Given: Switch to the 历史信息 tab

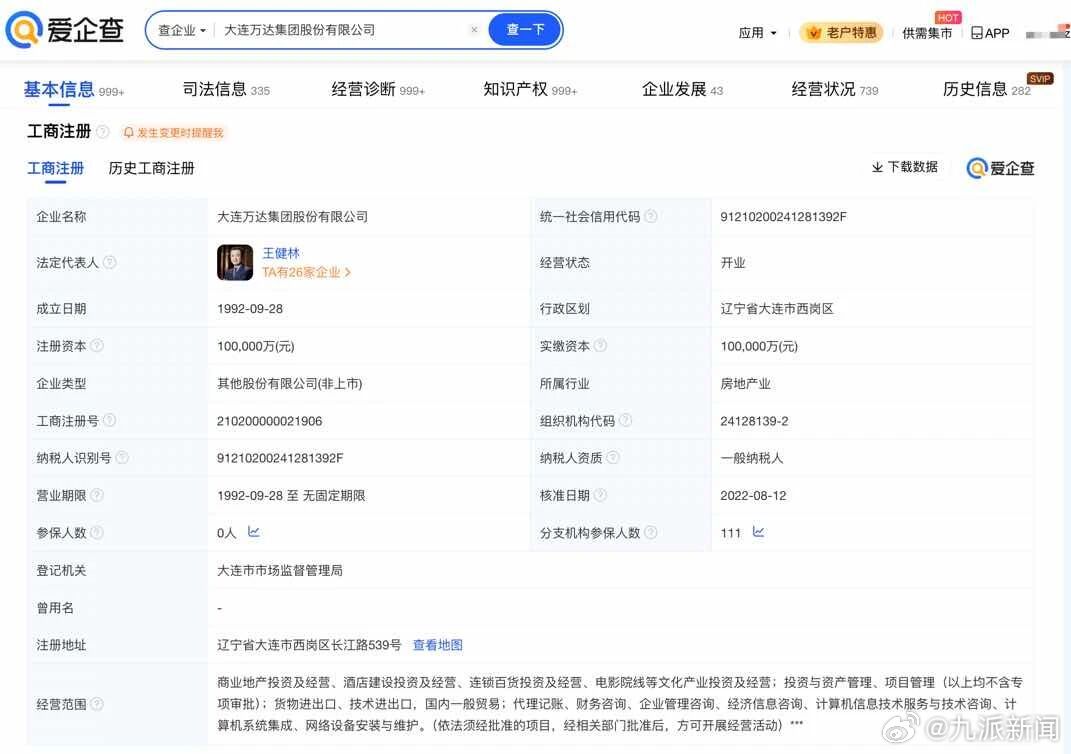Looking at the screenshot, I should [986, 89].
